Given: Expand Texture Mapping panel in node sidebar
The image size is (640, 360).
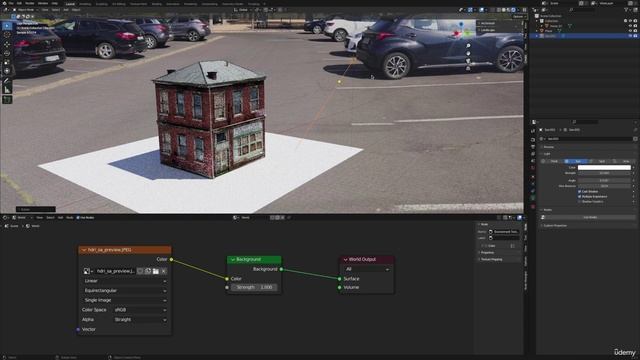Looking at the screenshot, I should point(491,259).
